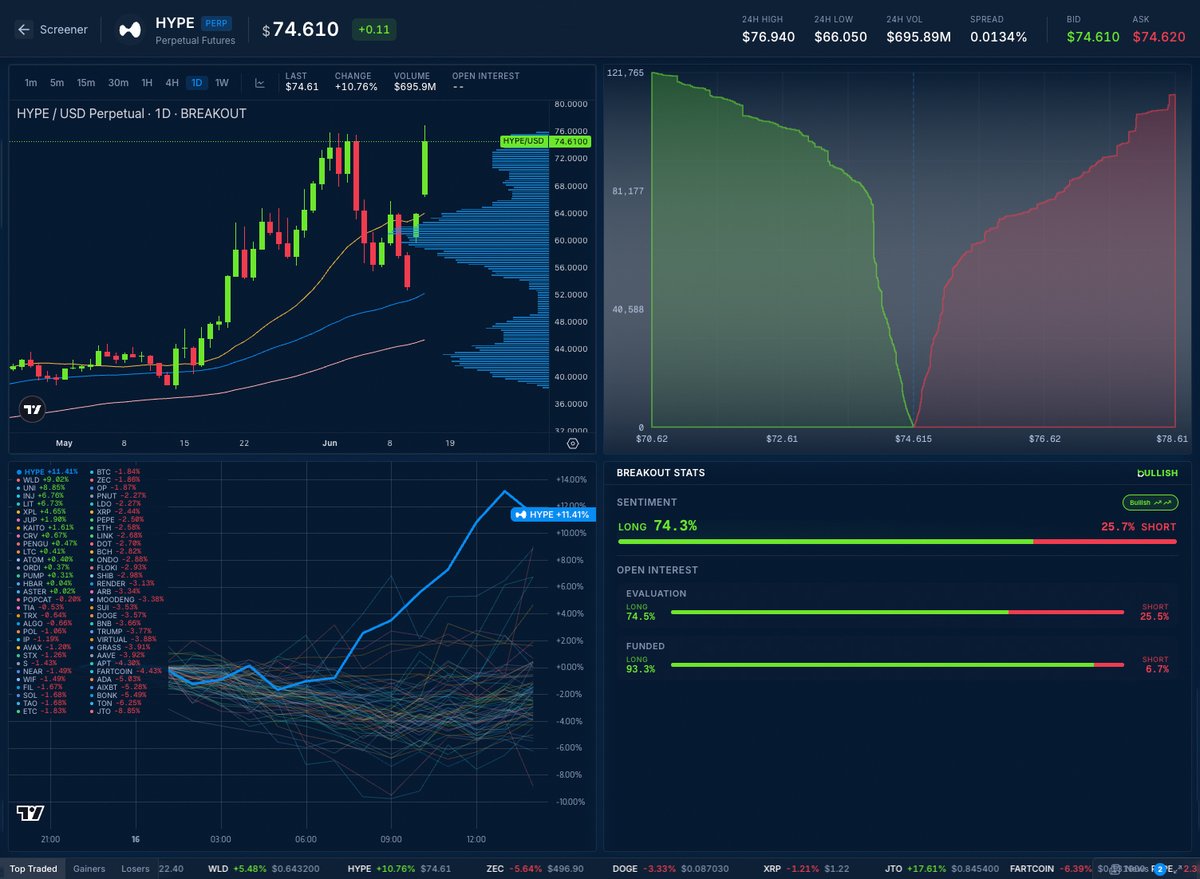The width and height of the screenshot is (1200, 879).
Task: Click the PERP badge next to HYPE
Action: [x=216, y=22]
